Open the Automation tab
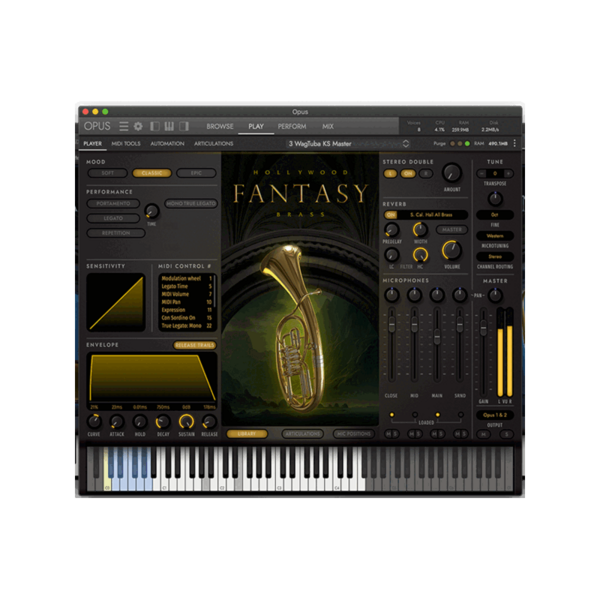This screenshot has width=600, height=600. click(x=167, y=143)
